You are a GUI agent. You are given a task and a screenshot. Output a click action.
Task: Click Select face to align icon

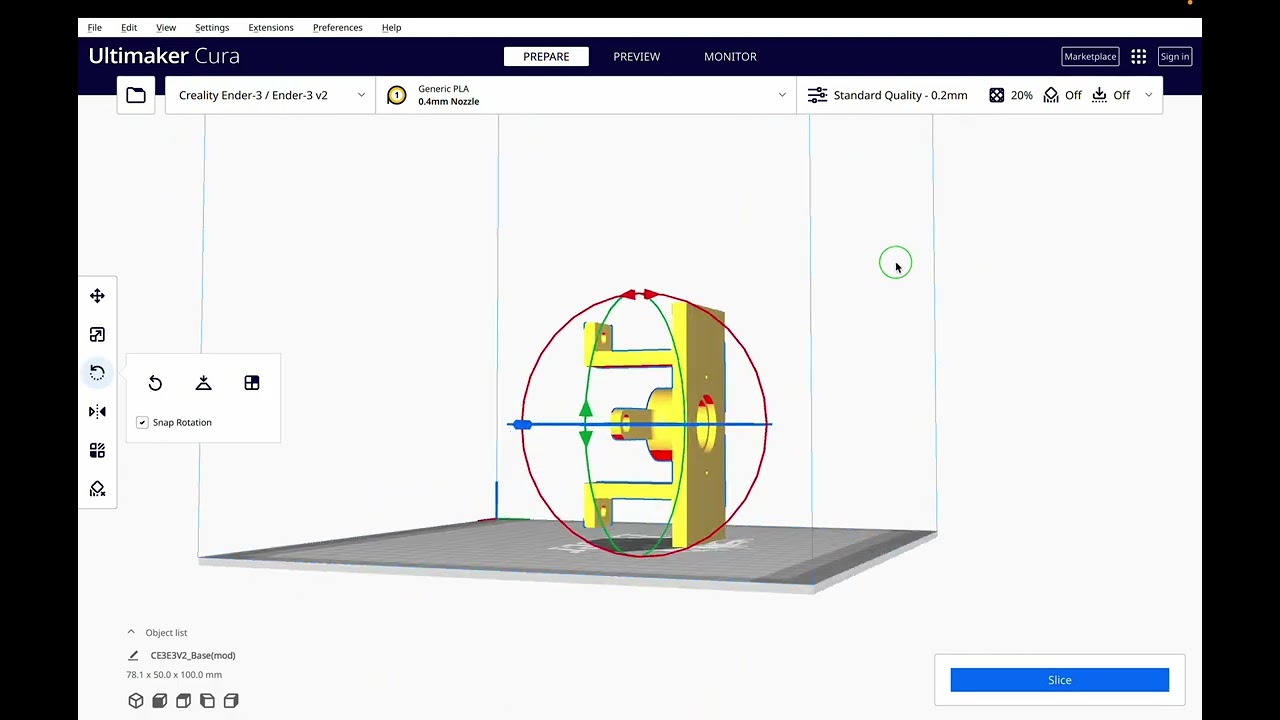coord(252,383)
